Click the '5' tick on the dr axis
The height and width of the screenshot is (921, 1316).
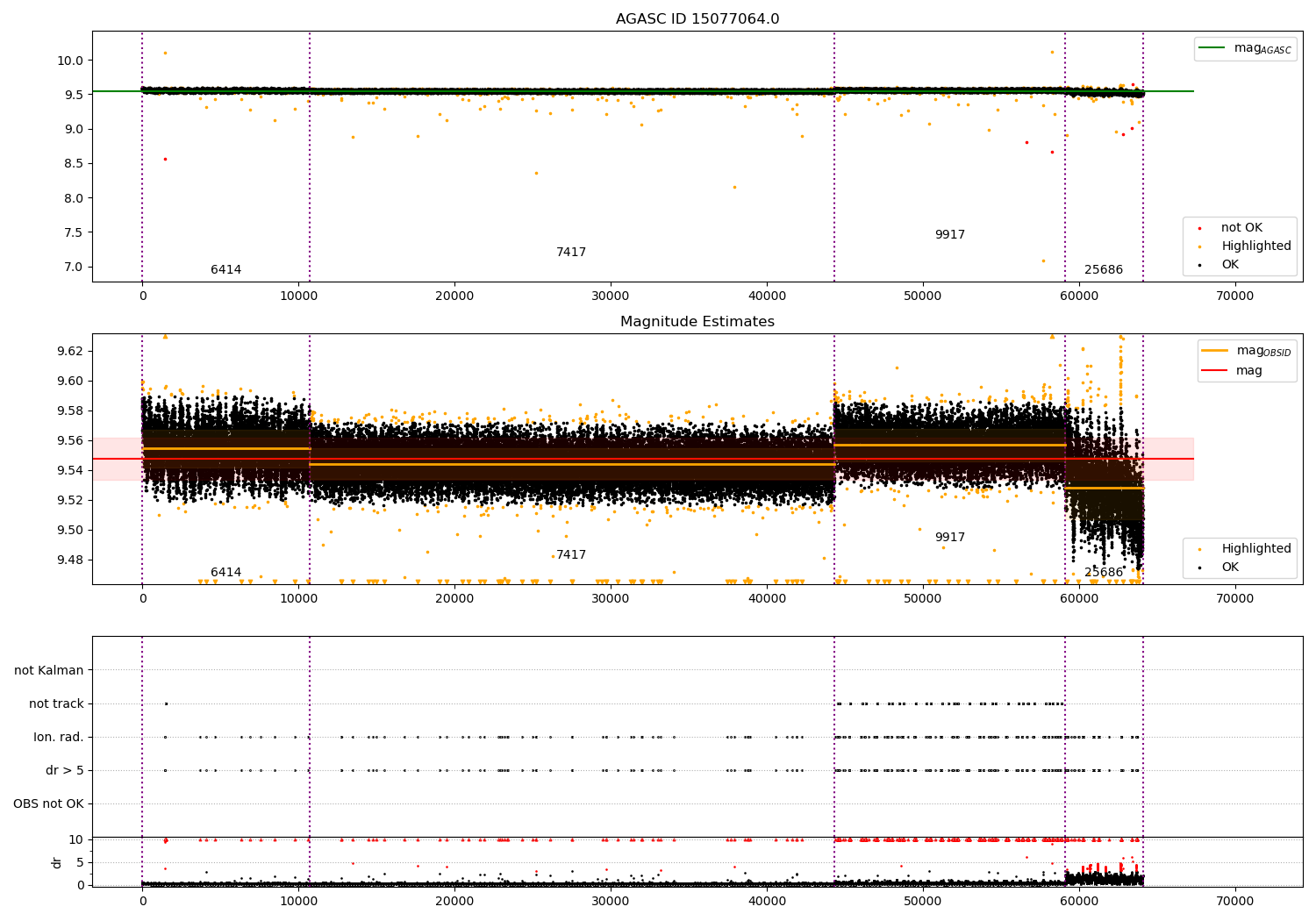pos(81,863)
